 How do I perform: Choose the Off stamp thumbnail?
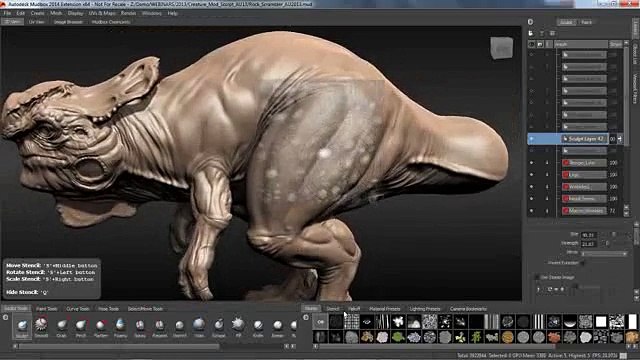pyautogui.click(x=320, y=322)
